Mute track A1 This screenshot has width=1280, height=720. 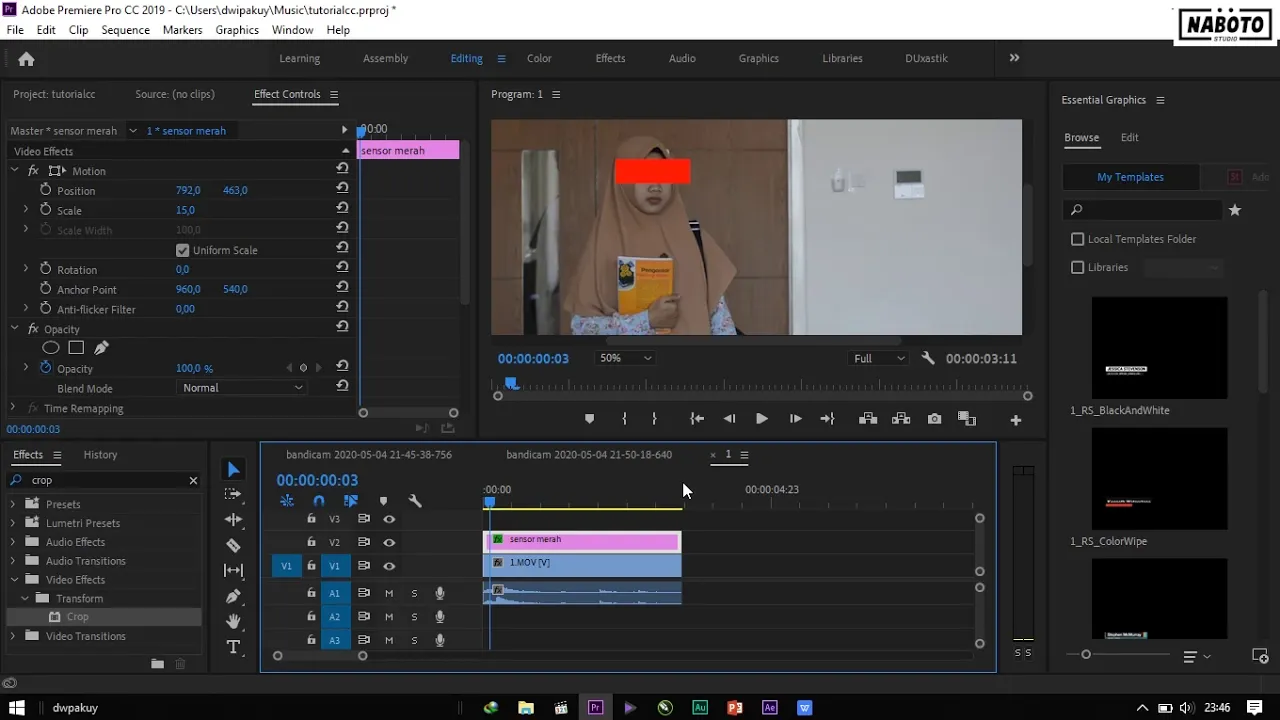click(x=389, y=593)
